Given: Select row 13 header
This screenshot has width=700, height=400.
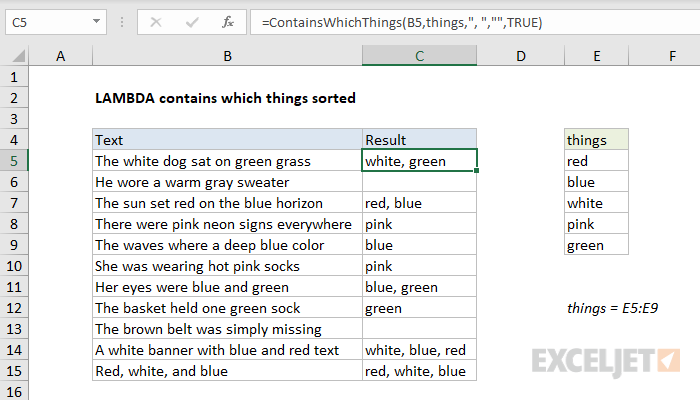Looking at the screenshot, I should click(x=14, y=329).
